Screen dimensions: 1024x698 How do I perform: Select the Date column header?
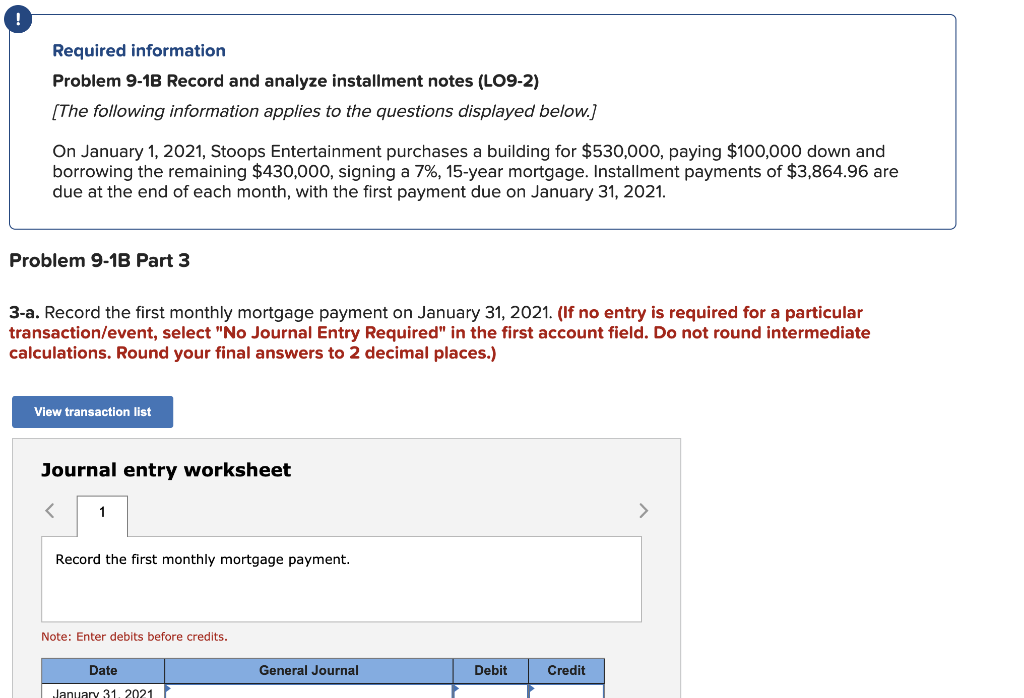(102, 670)
